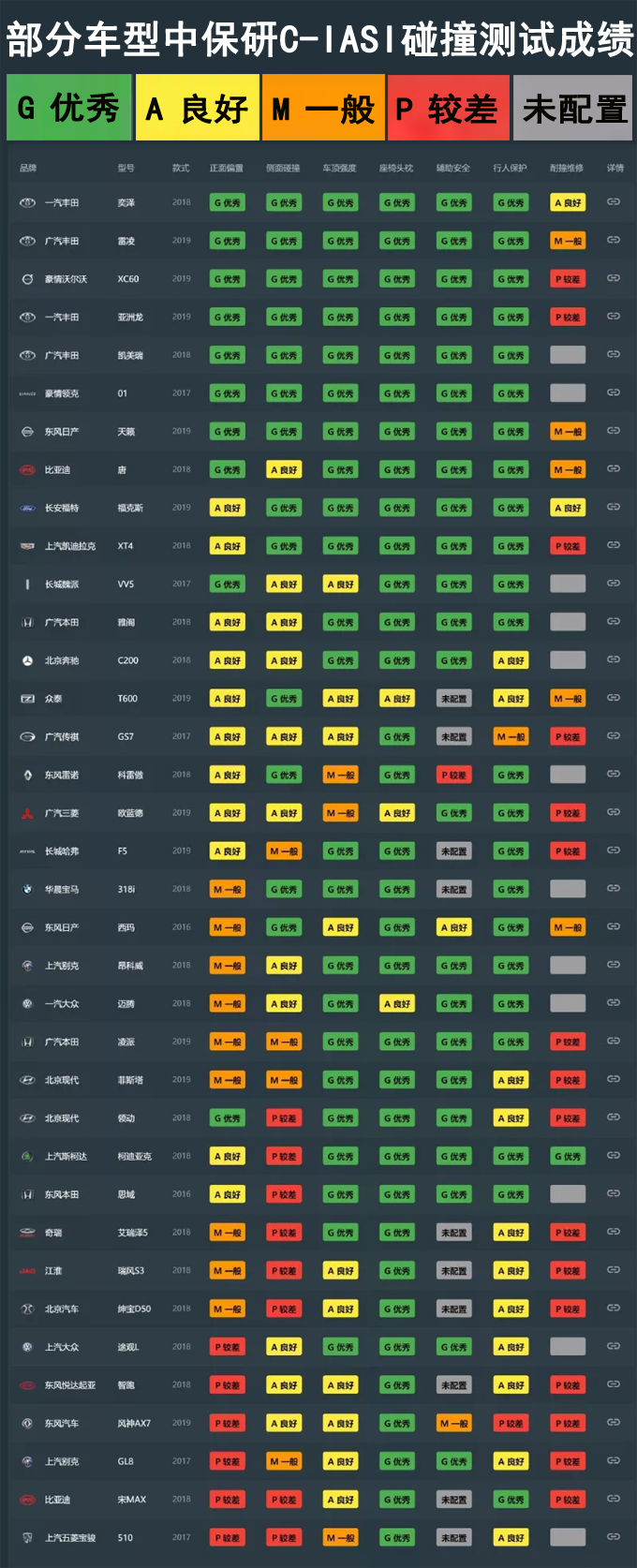Click the details link icon for 福克斯

coord(614,507)
